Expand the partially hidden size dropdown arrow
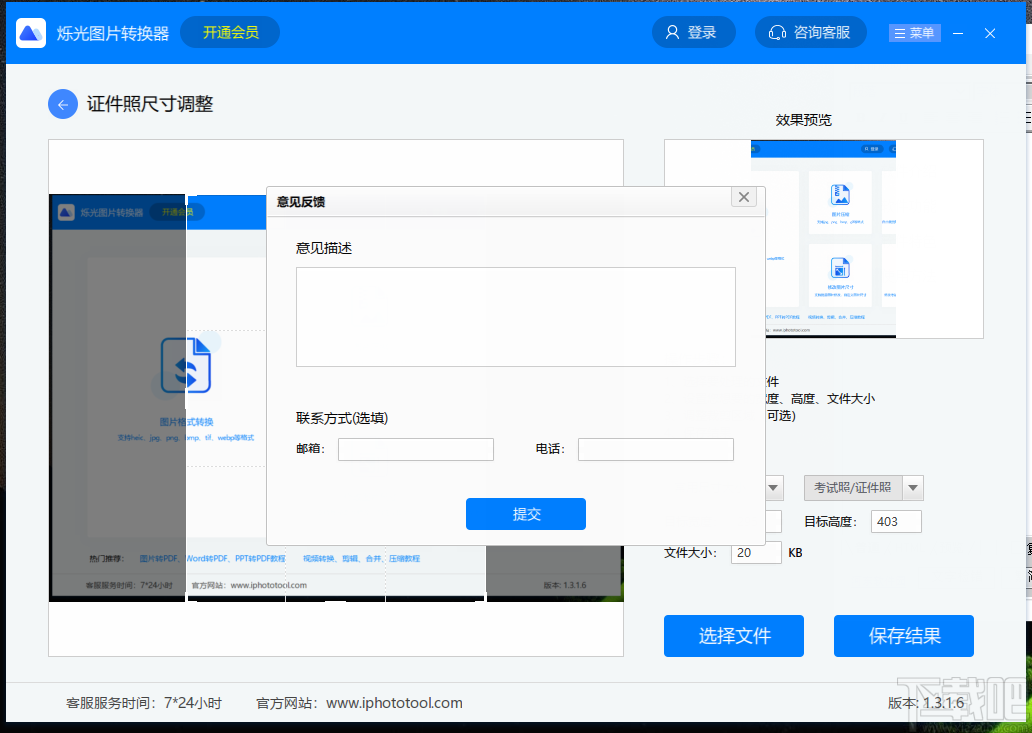Viewport: 1032px width, 733px height. [x=773, y=487]
